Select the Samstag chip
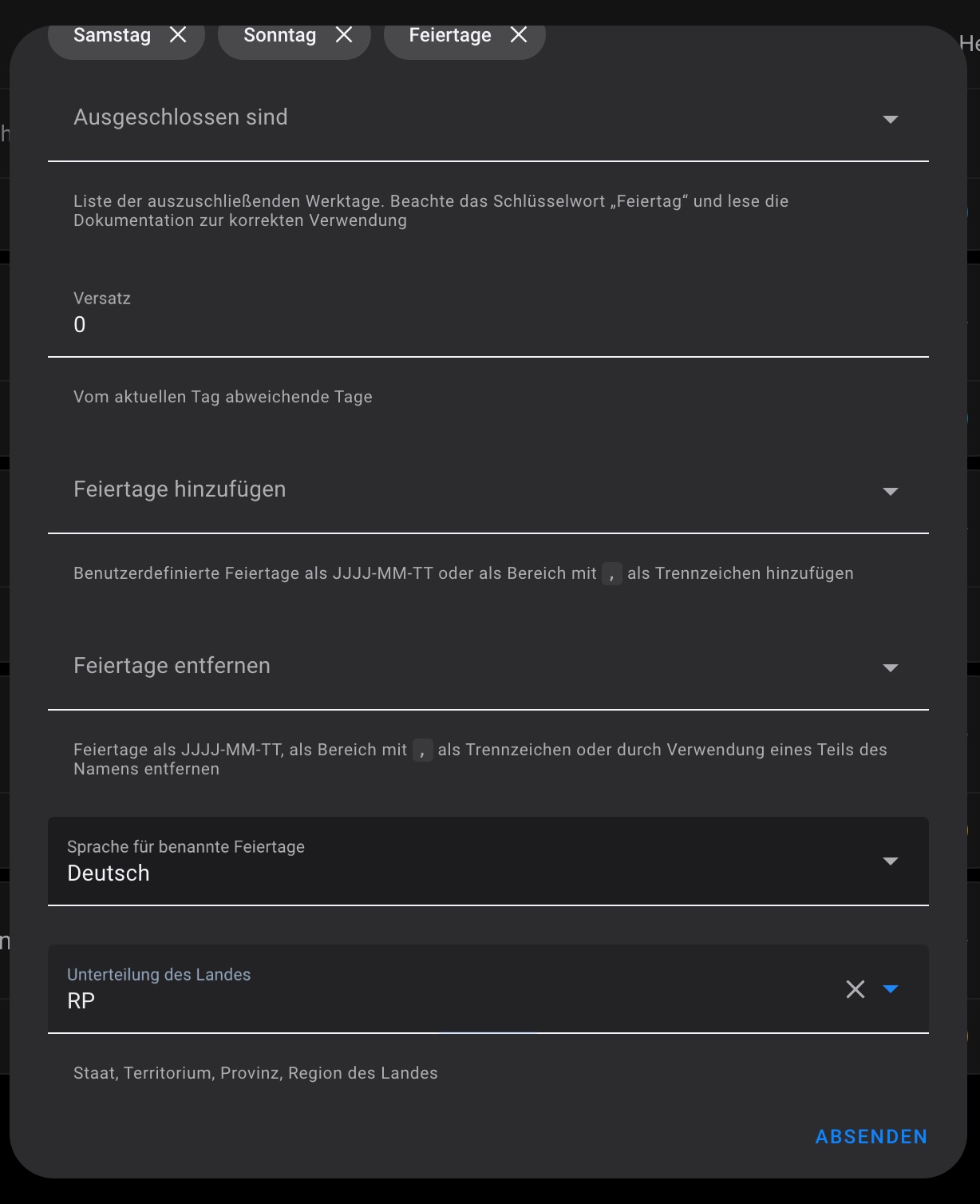Image resolution: width=980 pixels, height=1204 pixels. click(x=112, y=35)
